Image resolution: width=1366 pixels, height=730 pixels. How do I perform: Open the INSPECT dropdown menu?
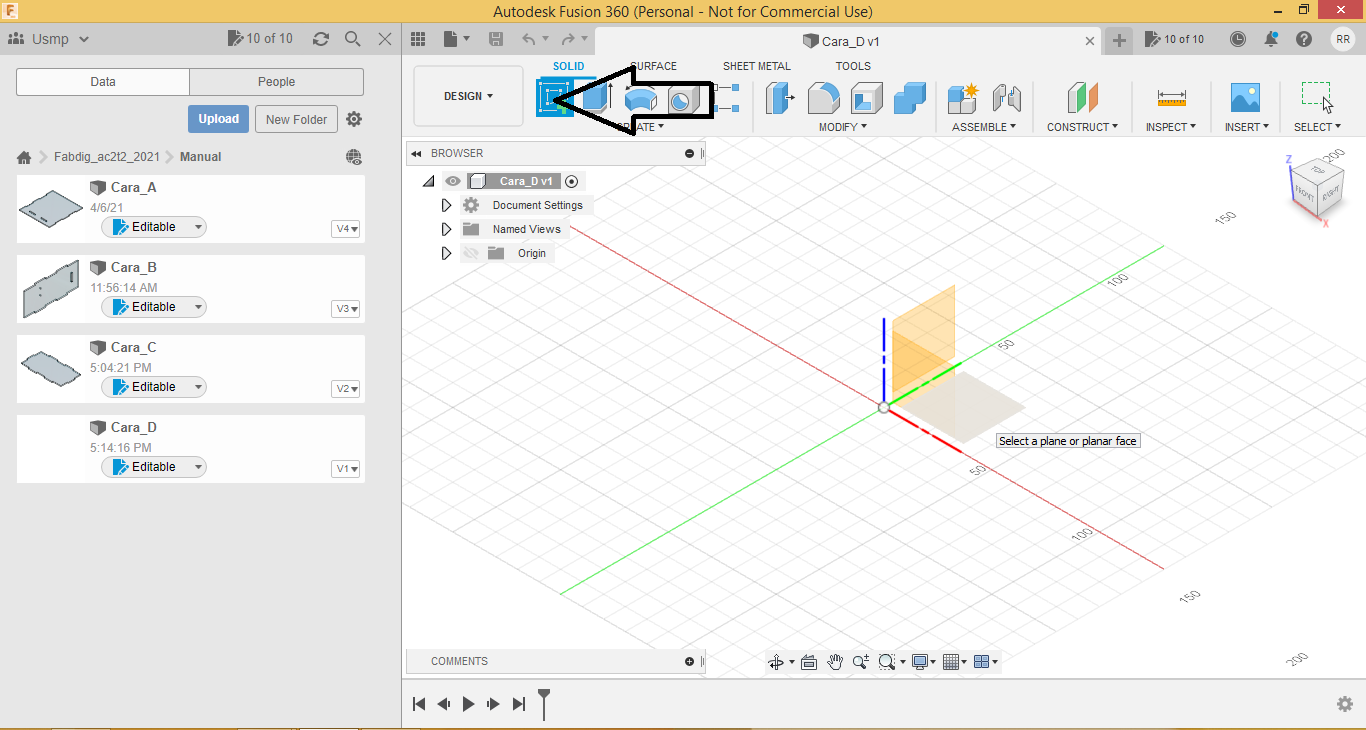point(1171,127)
